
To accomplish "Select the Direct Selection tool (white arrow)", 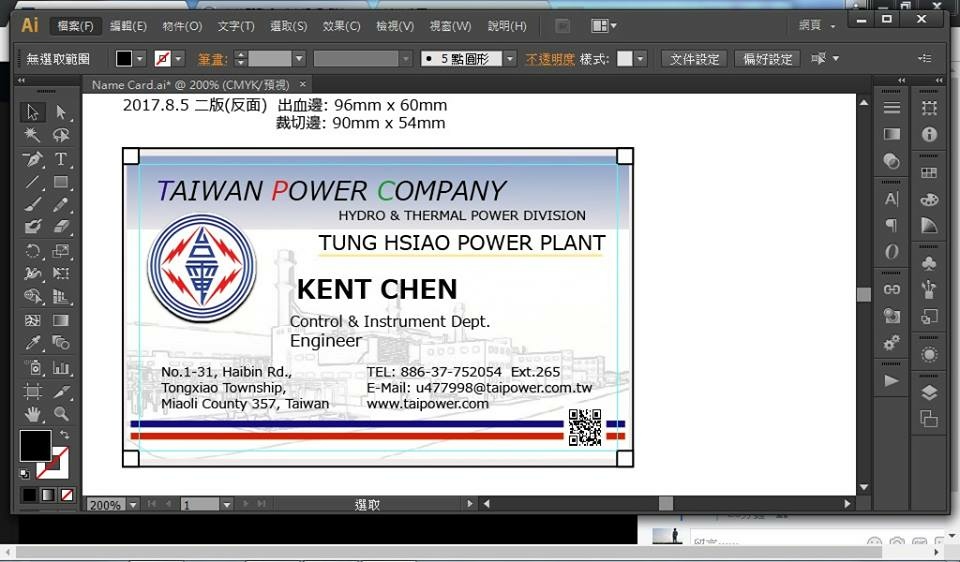I will point(60,112).
